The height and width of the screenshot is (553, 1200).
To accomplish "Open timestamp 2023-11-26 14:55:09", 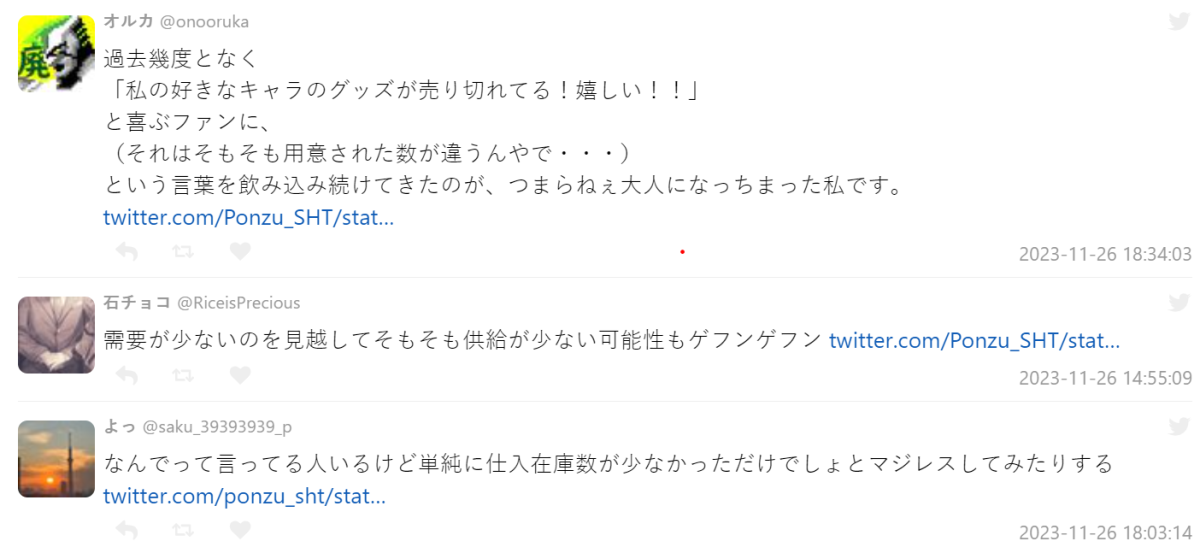I will point(1105,378).
